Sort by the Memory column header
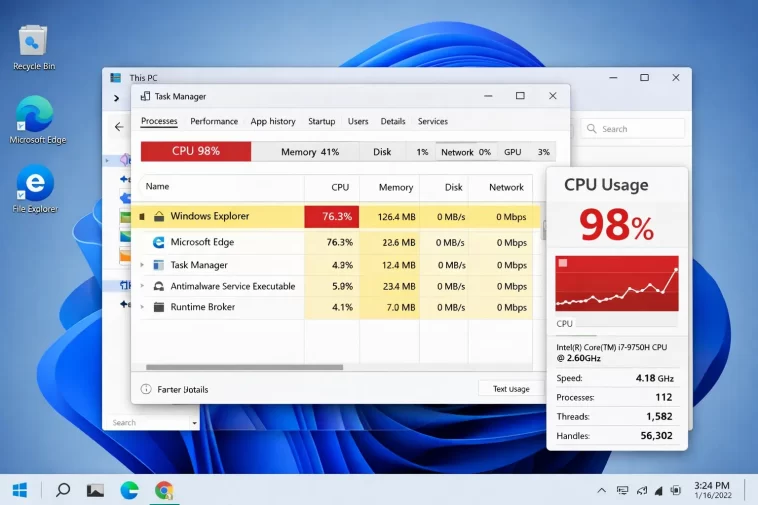 click(x=390, y=188)
